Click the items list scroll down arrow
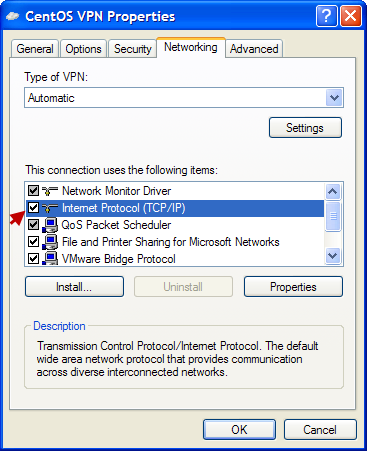Viewport: 367px width, 451px height. point(333,256)
